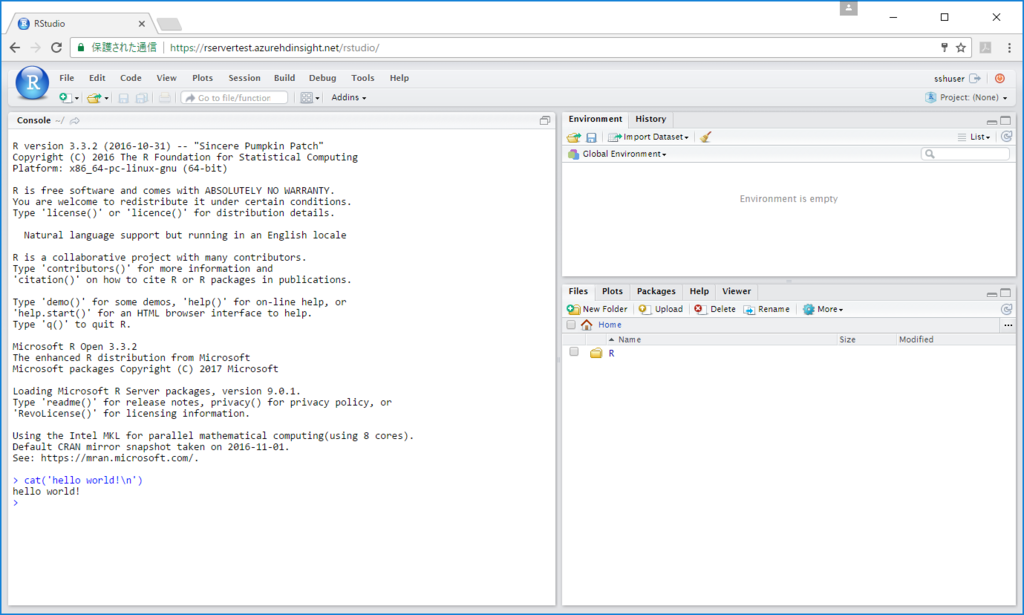The width and height of the screenshot is (1024, 615).
Task: Minimize the Environment pane
Action: coord(991,121)
